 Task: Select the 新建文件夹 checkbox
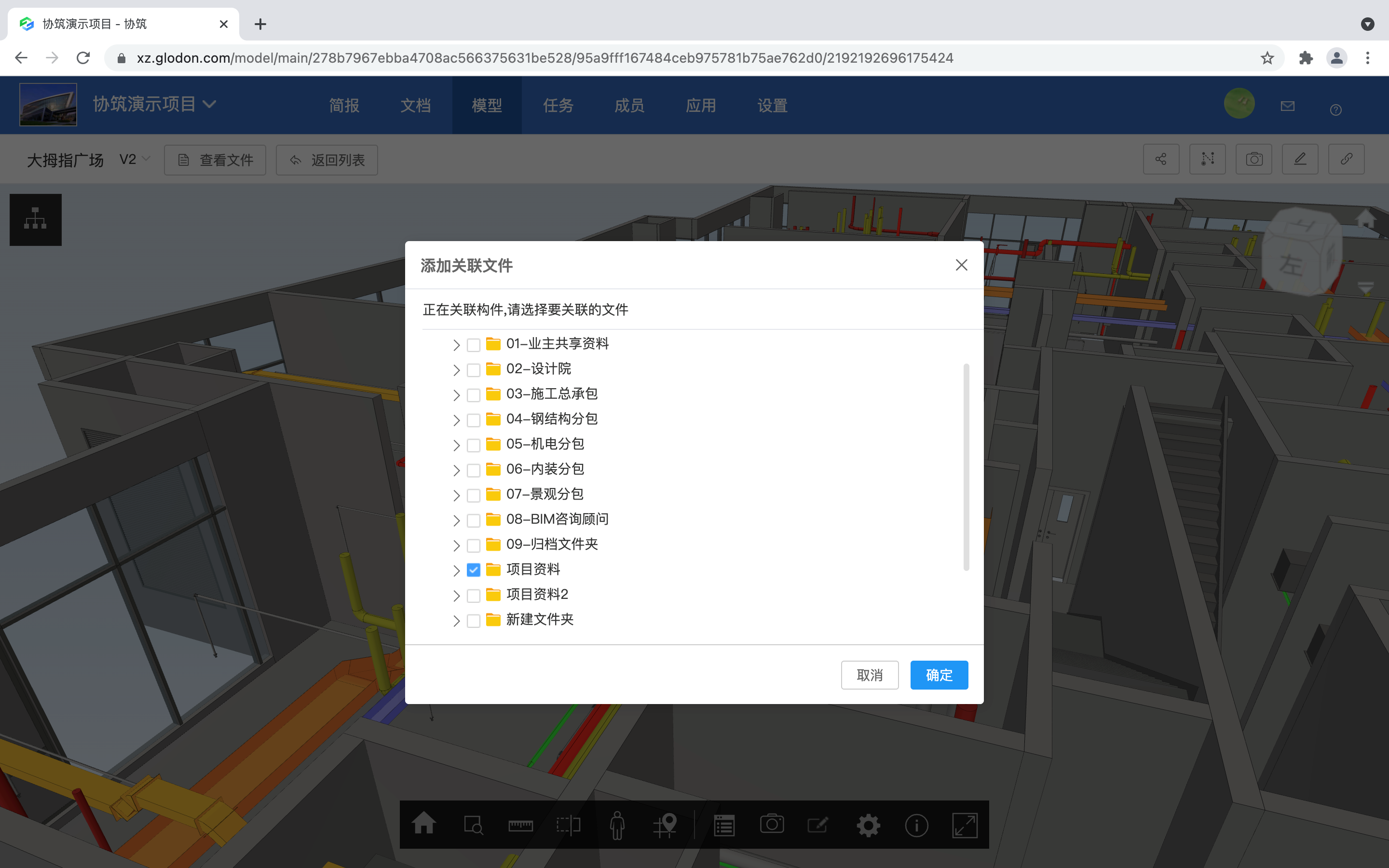[x=473, y=621]
